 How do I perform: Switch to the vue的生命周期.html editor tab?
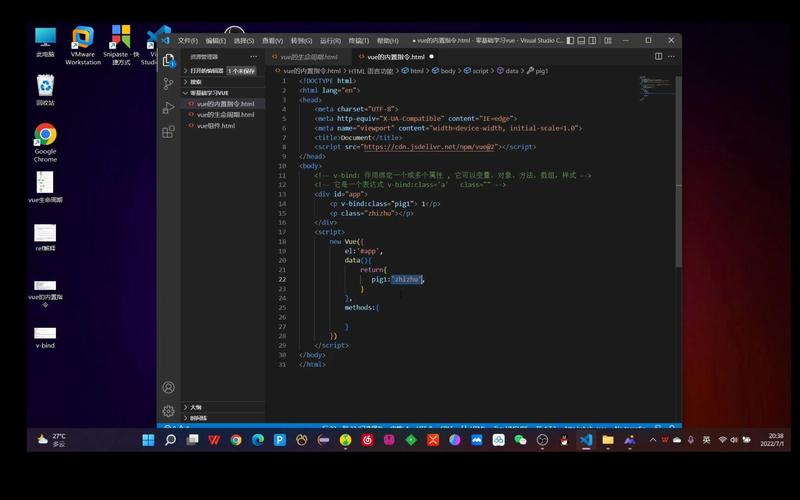click(308, 57)
